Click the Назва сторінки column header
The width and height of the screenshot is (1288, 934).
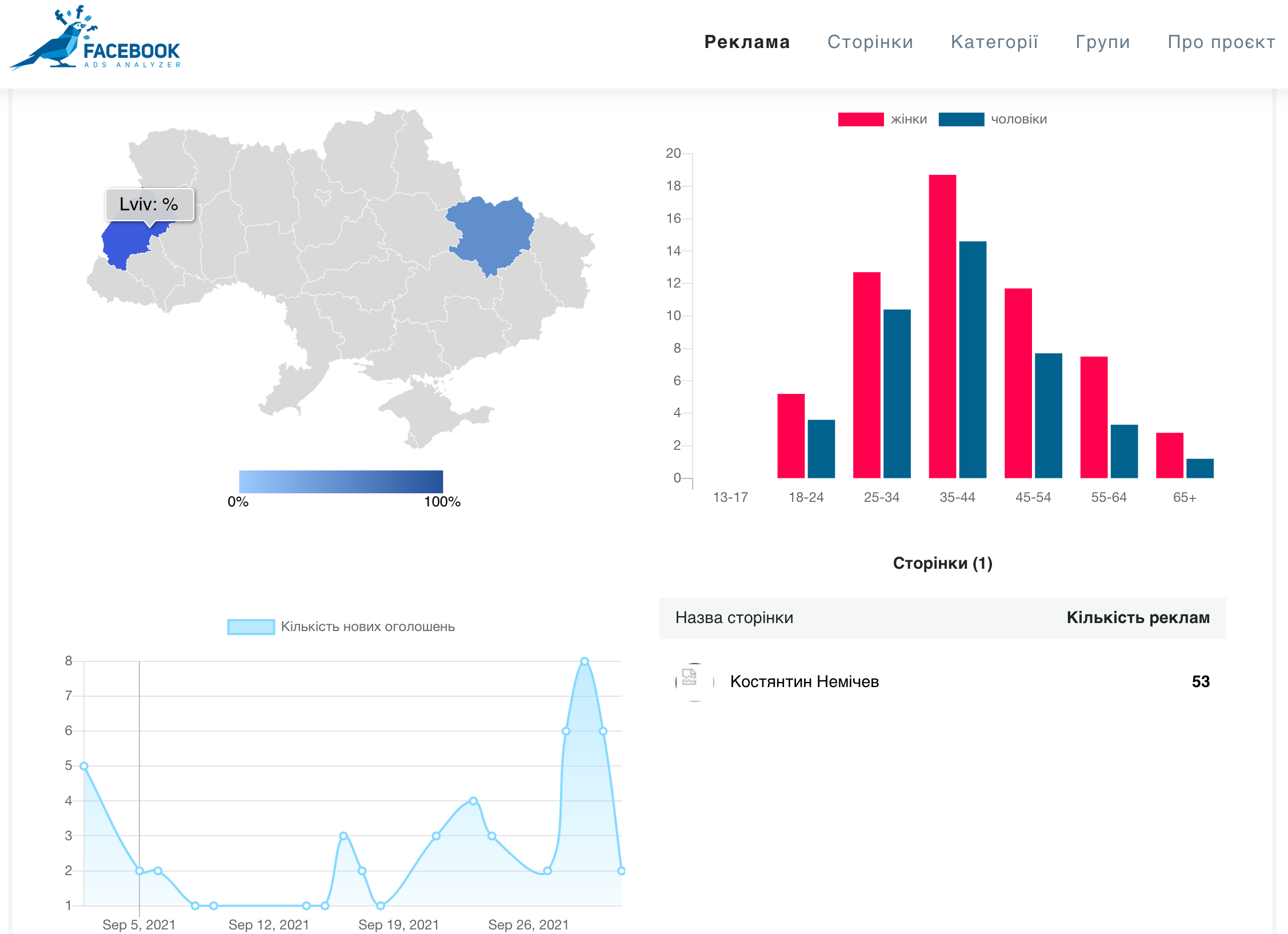pos(734,617)
